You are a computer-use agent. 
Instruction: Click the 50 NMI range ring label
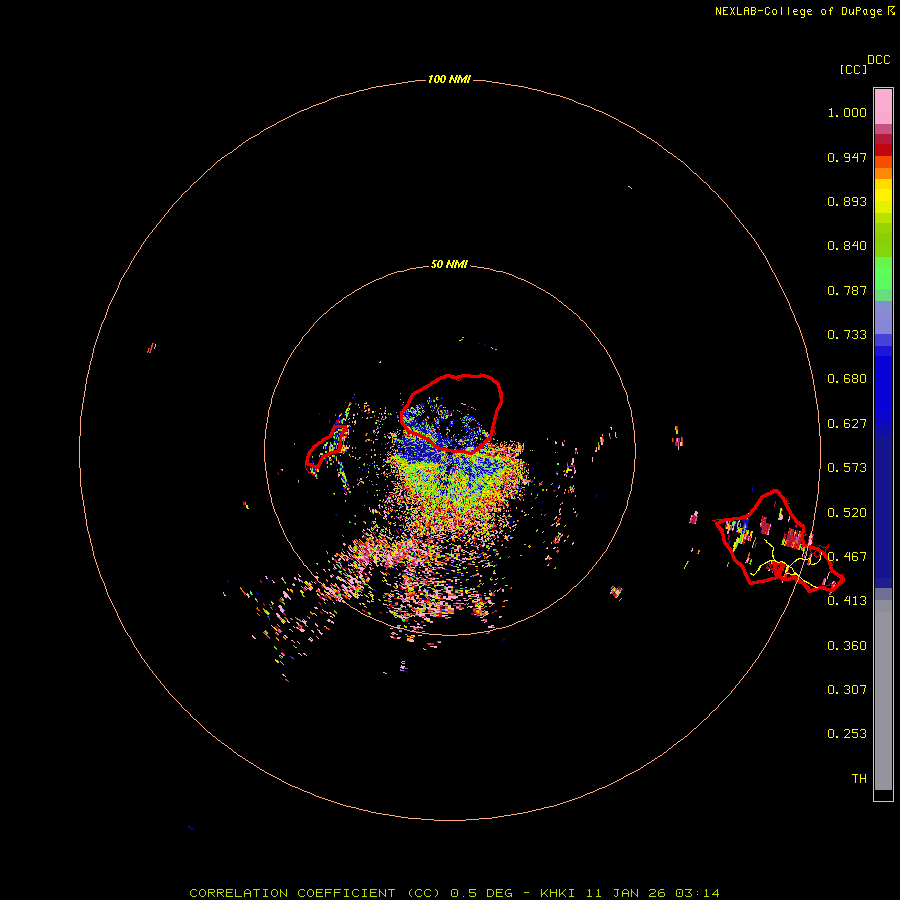click(x=449, y=264)
